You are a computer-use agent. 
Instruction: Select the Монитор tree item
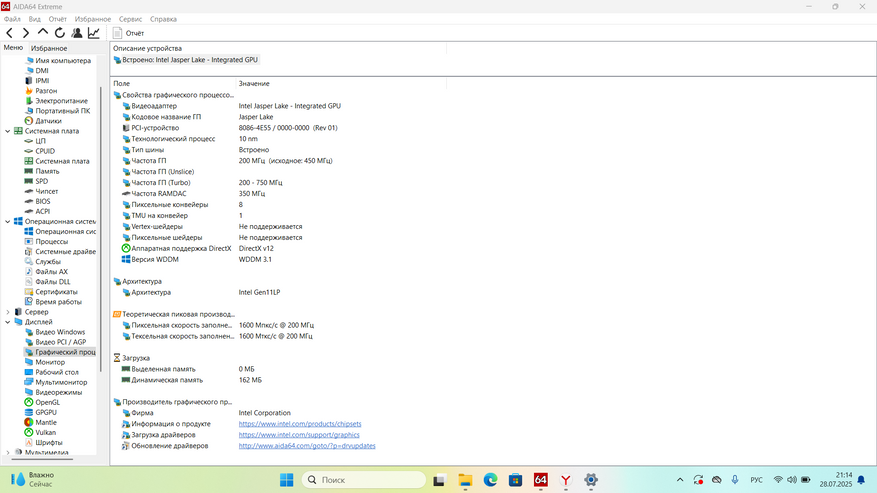tap(45, 363)
